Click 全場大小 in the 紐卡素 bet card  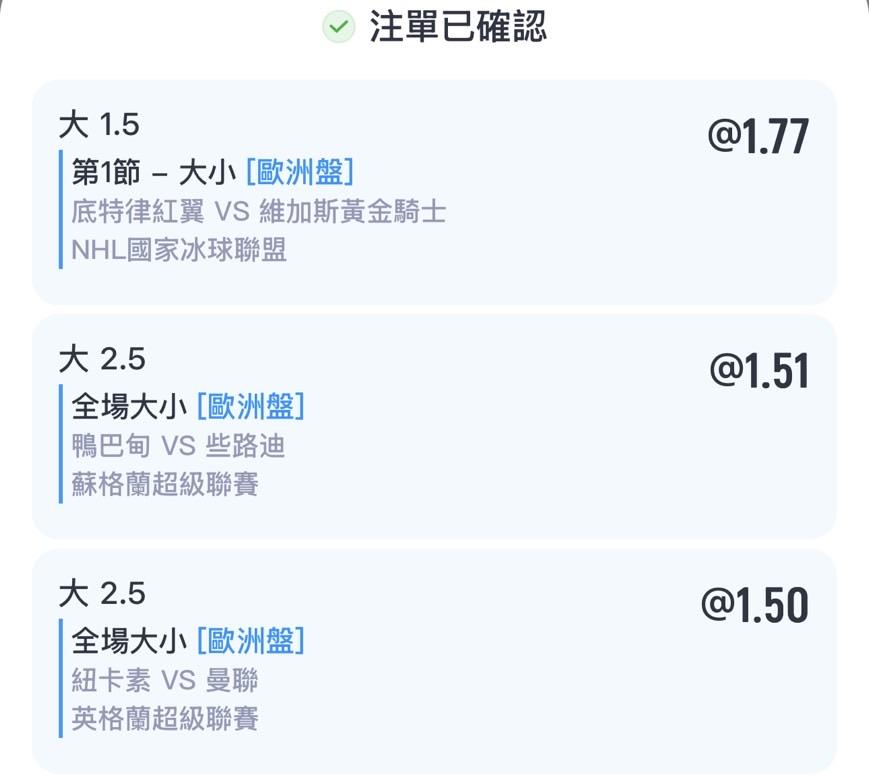tap(129, 641)
